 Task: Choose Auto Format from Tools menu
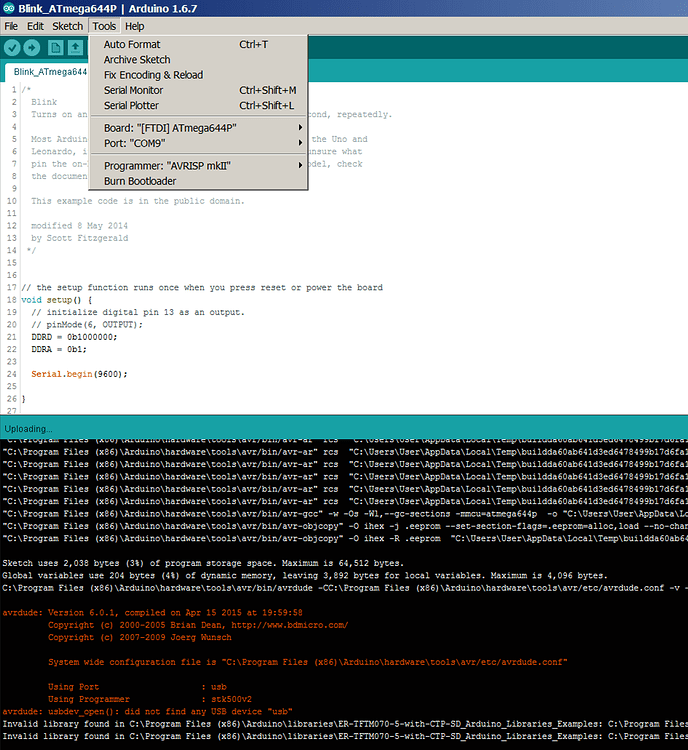(x=198, y=44)
